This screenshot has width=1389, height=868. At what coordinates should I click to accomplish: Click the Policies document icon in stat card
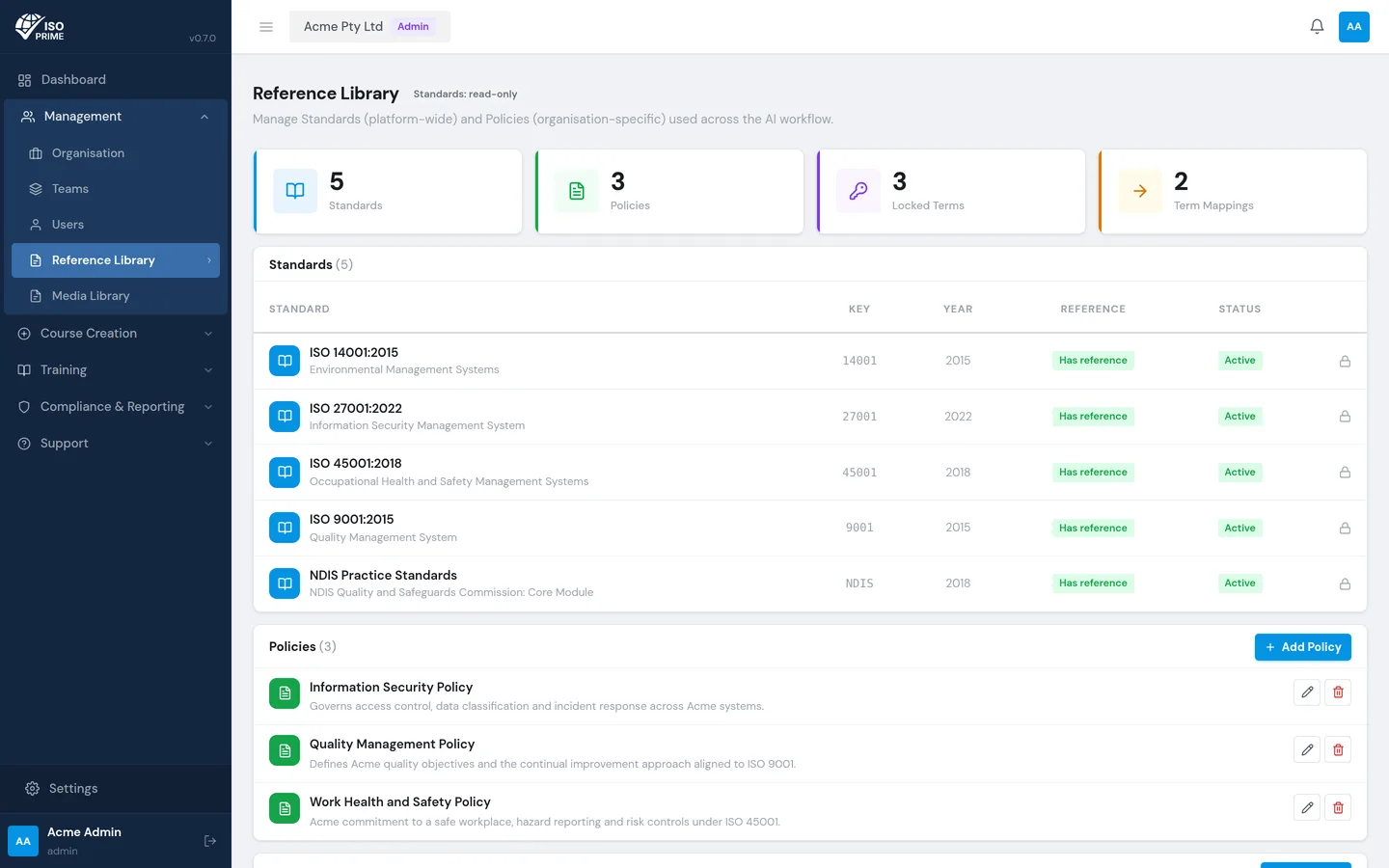pos(577,191)
